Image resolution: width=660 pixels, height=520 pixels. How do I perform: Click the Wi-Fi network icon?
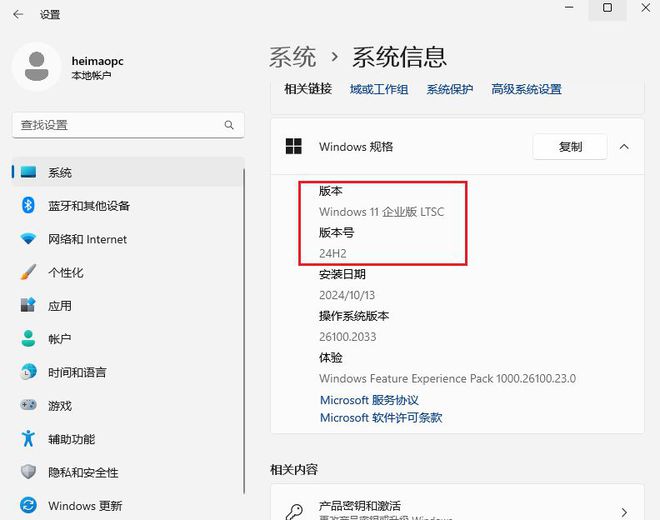point(28,239)
